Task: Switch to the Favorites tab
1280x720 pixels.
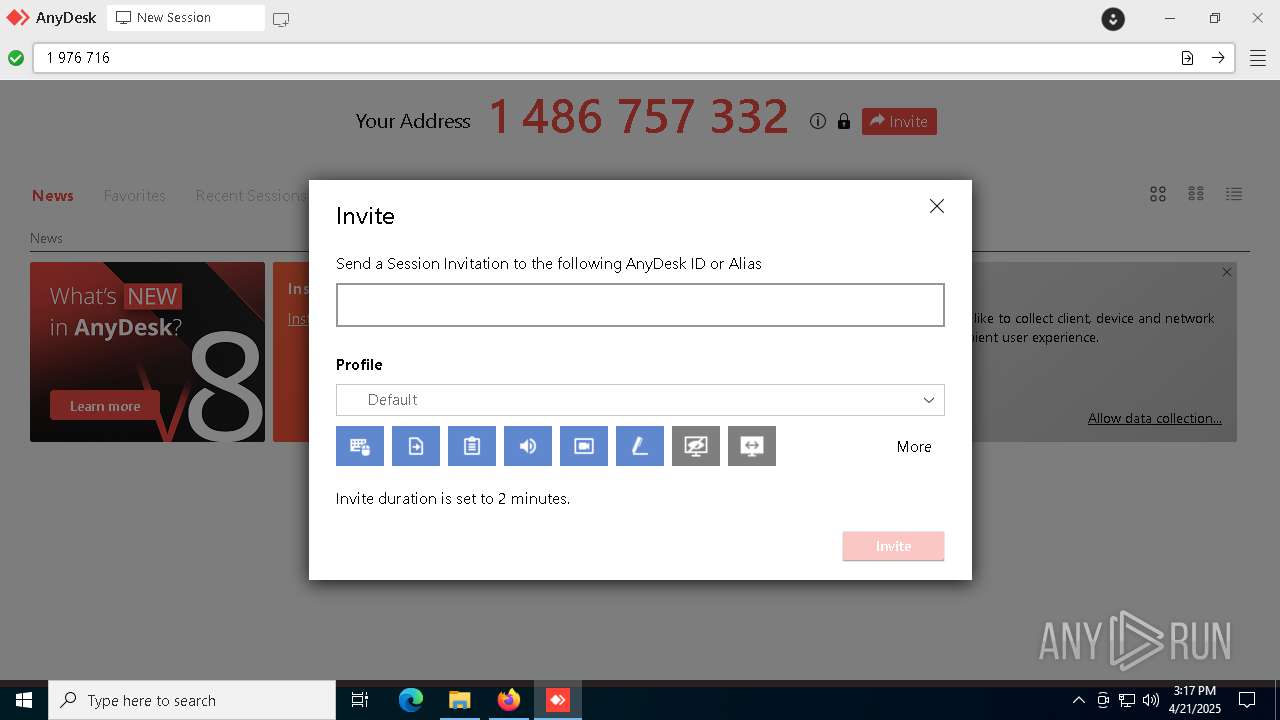Action: [135, 196]
